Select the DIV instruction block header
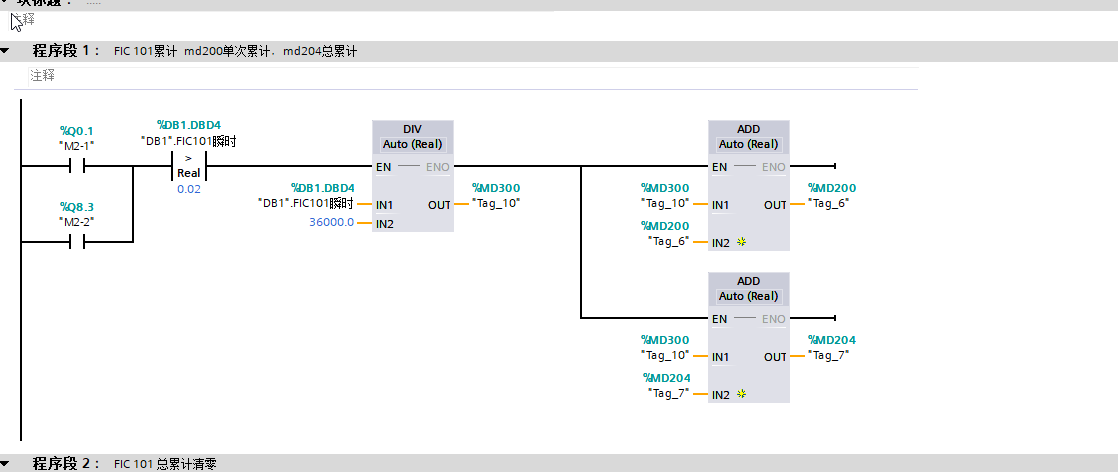The image size is (1118, 472). click(x=412, y=130)
